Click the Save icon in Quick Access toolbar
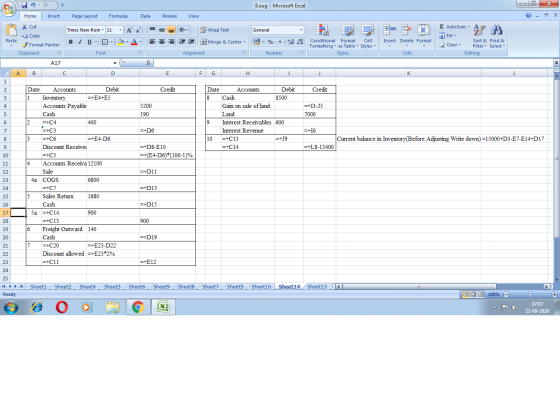Image resolution: width=560 pixels, height=417 pixels. tap(24, 5)
